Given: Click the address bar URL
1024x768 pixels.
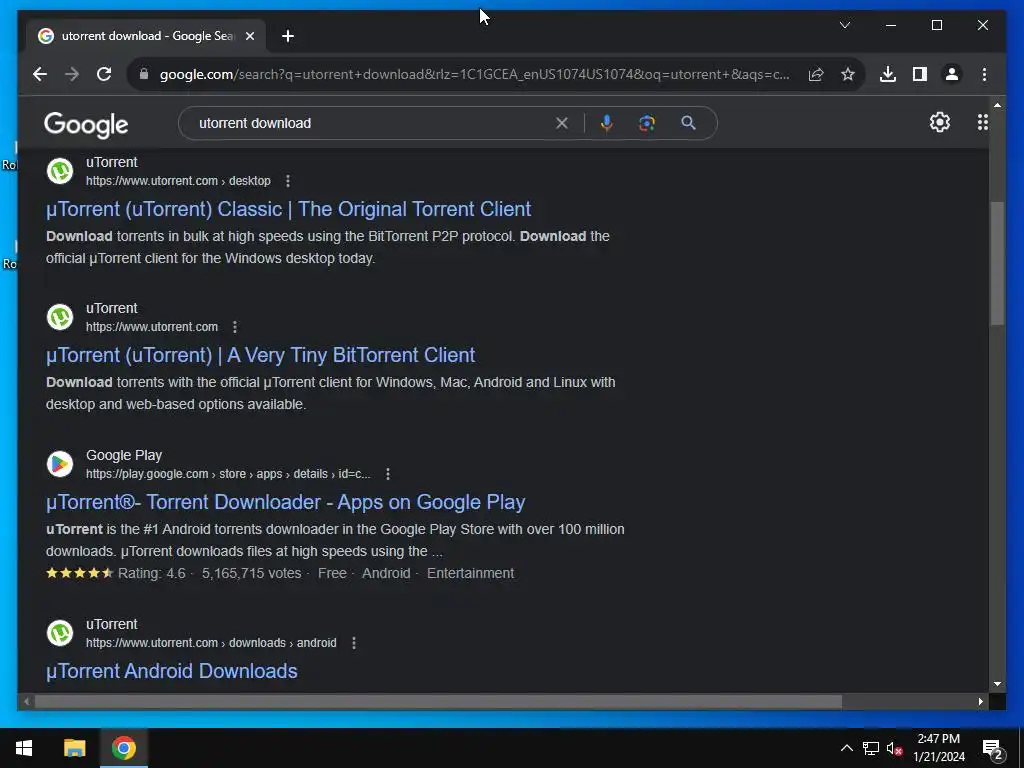Looking at the screenshot, I should point(474,74).
